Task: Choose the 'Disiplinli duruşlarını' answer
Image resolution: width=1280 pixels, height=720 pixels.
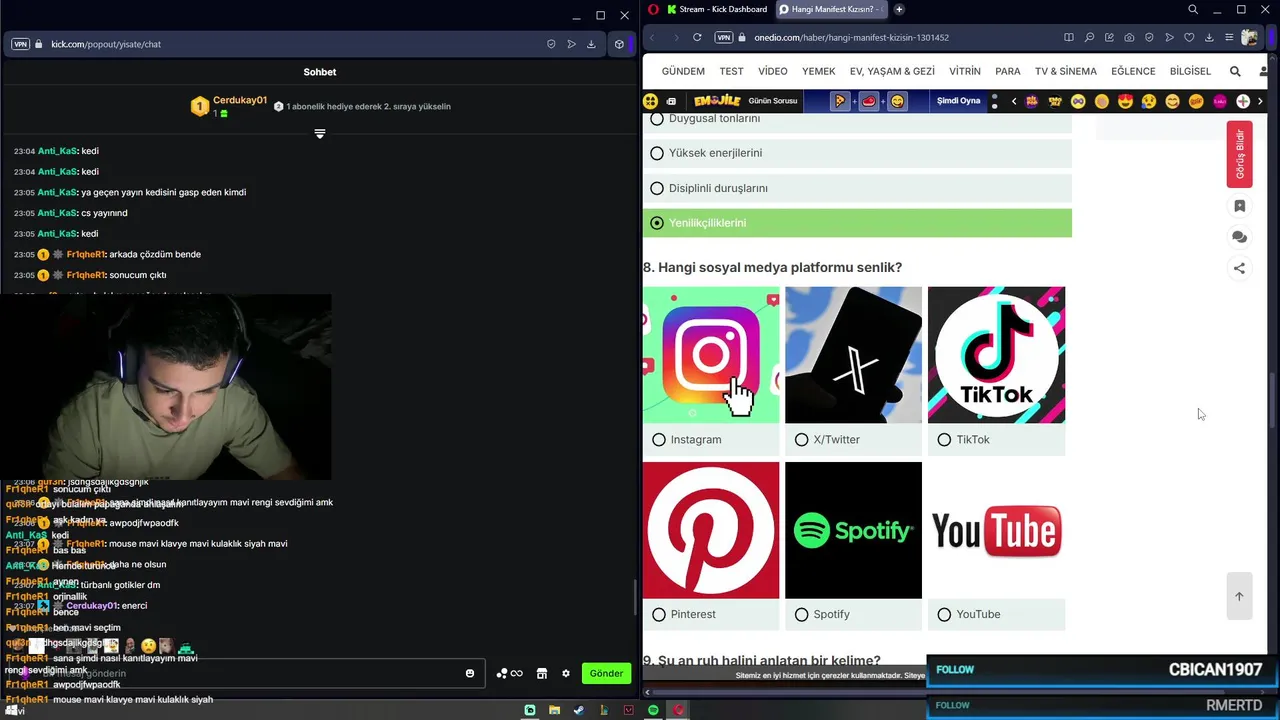Action: 857,188
